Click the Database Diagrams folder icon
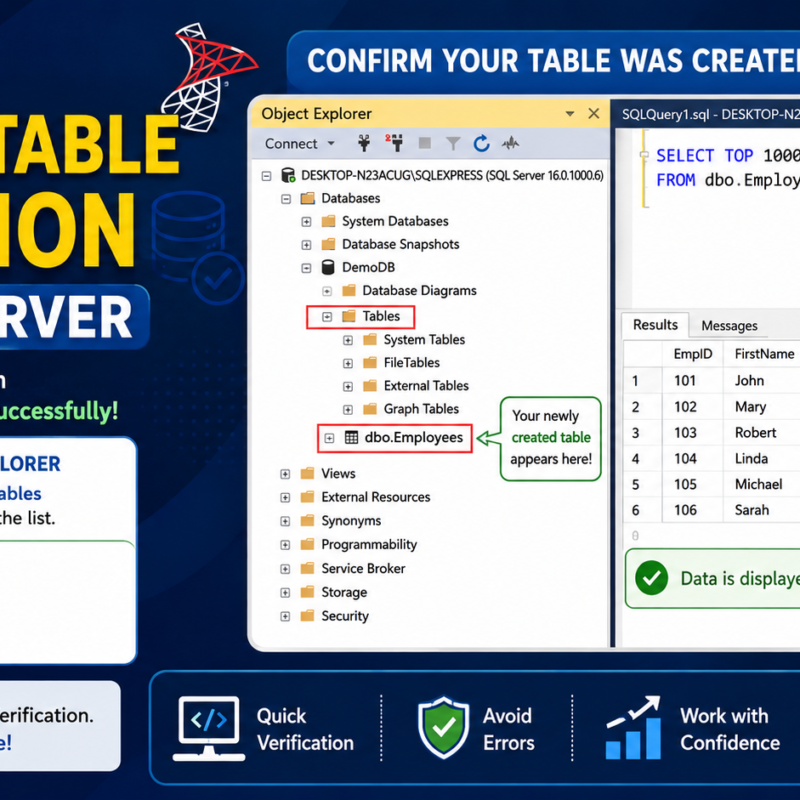 point(349,291)
